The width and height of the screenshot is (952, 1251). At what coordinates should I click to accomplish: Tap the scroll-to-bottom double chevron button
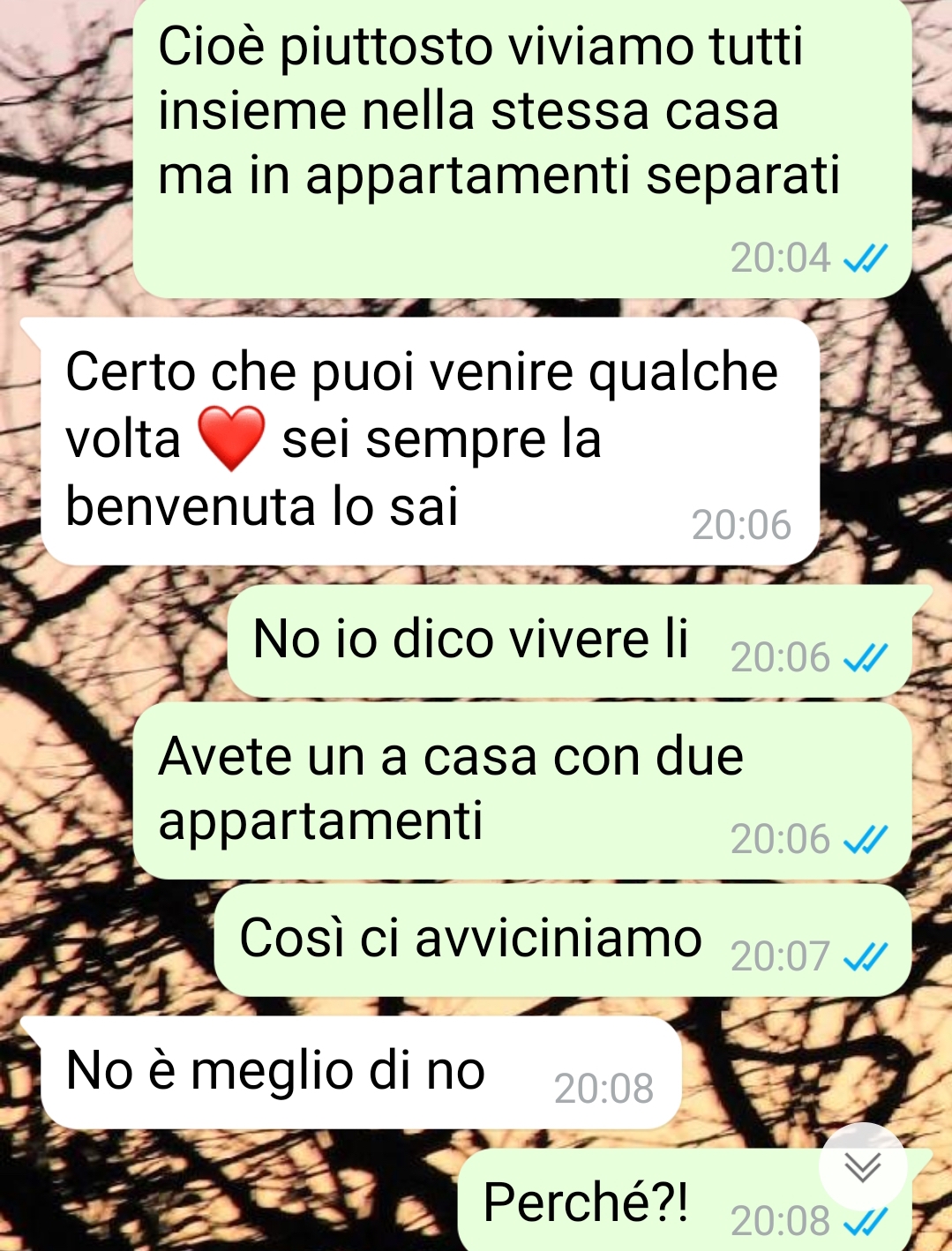tap(862, 1166)
